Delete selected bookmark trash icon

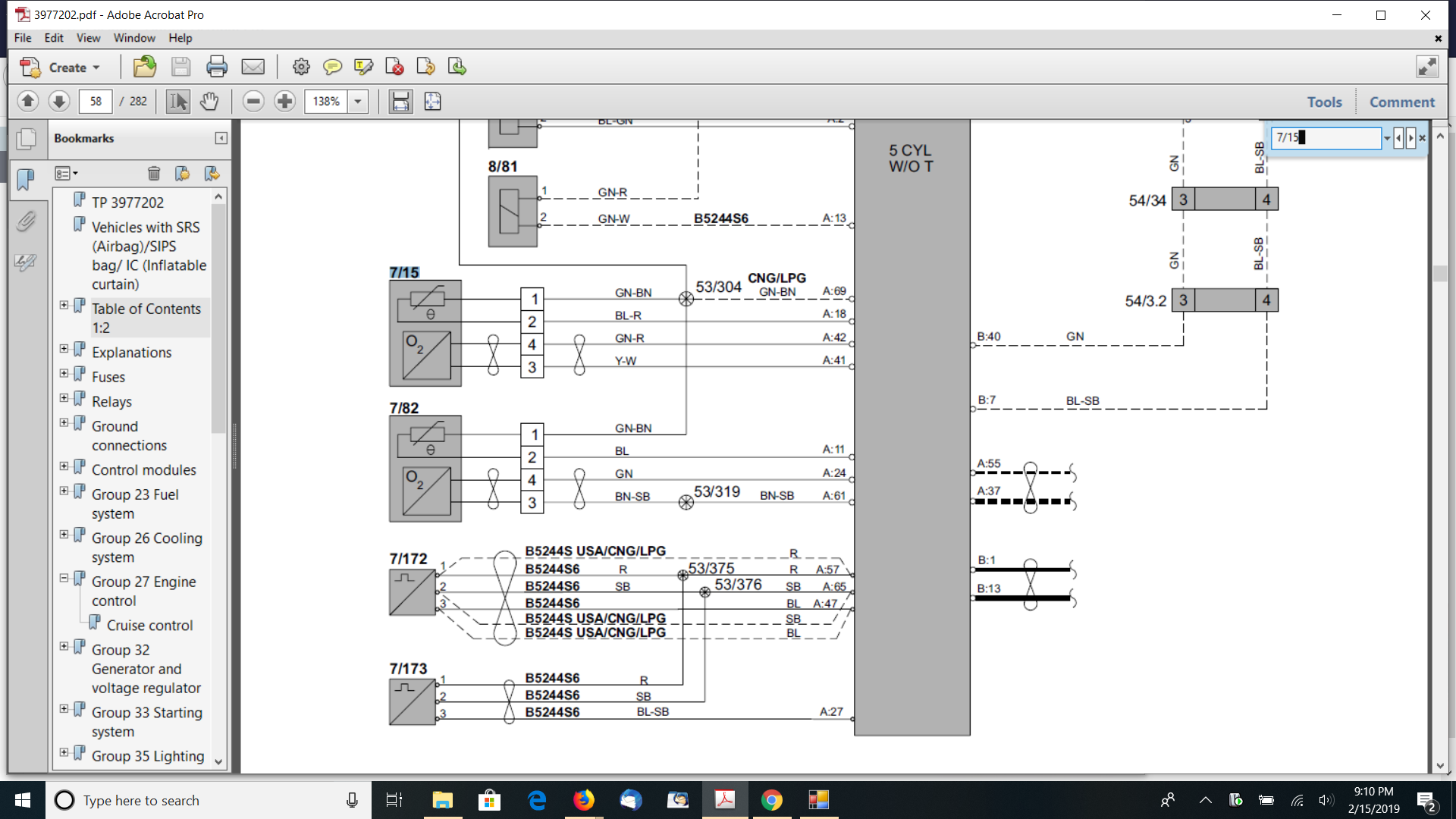coord(154,174)
